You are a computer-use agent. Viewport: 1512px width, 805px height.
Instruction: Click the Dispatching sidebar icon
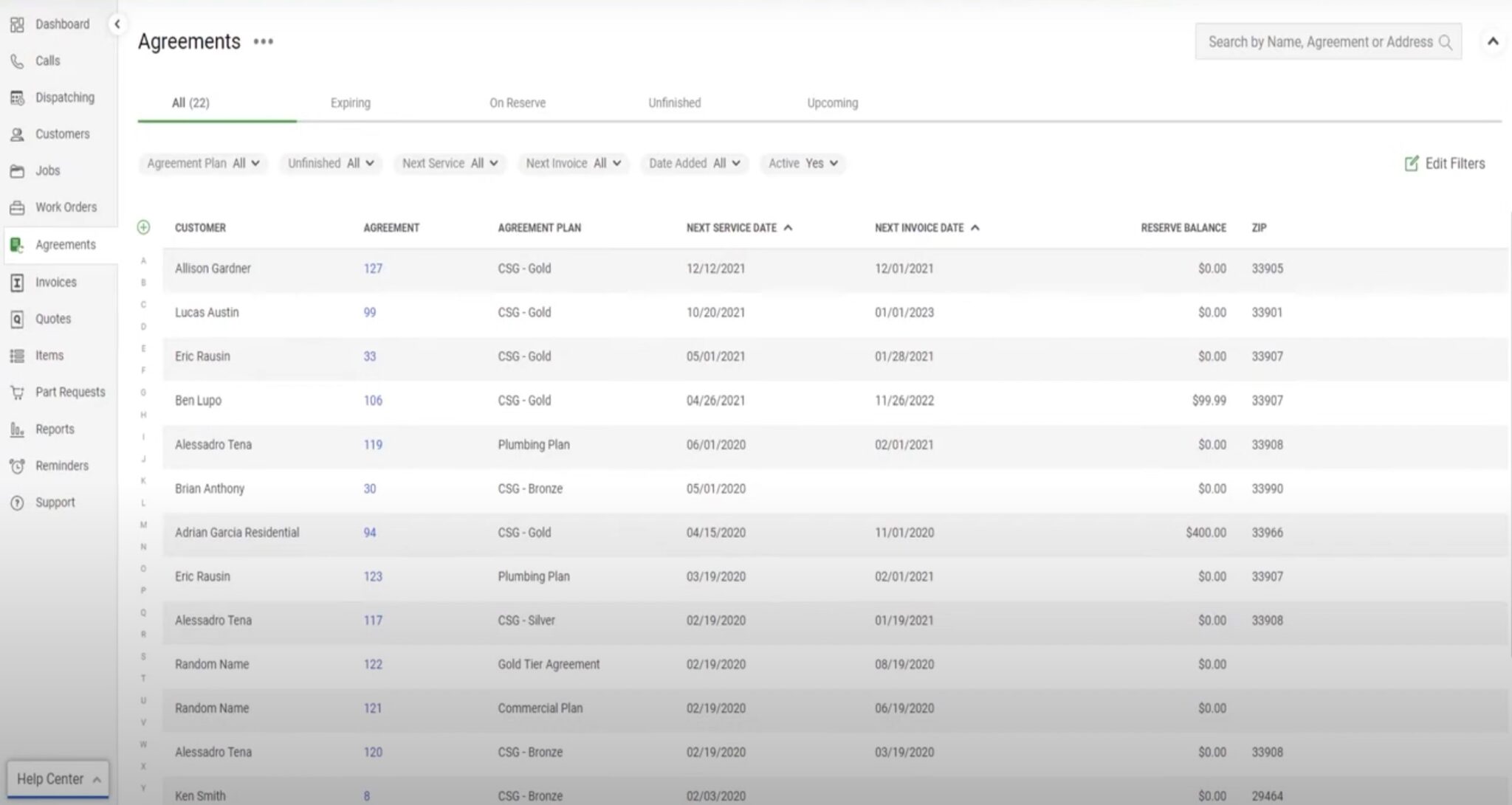click(x=17, y=97)
